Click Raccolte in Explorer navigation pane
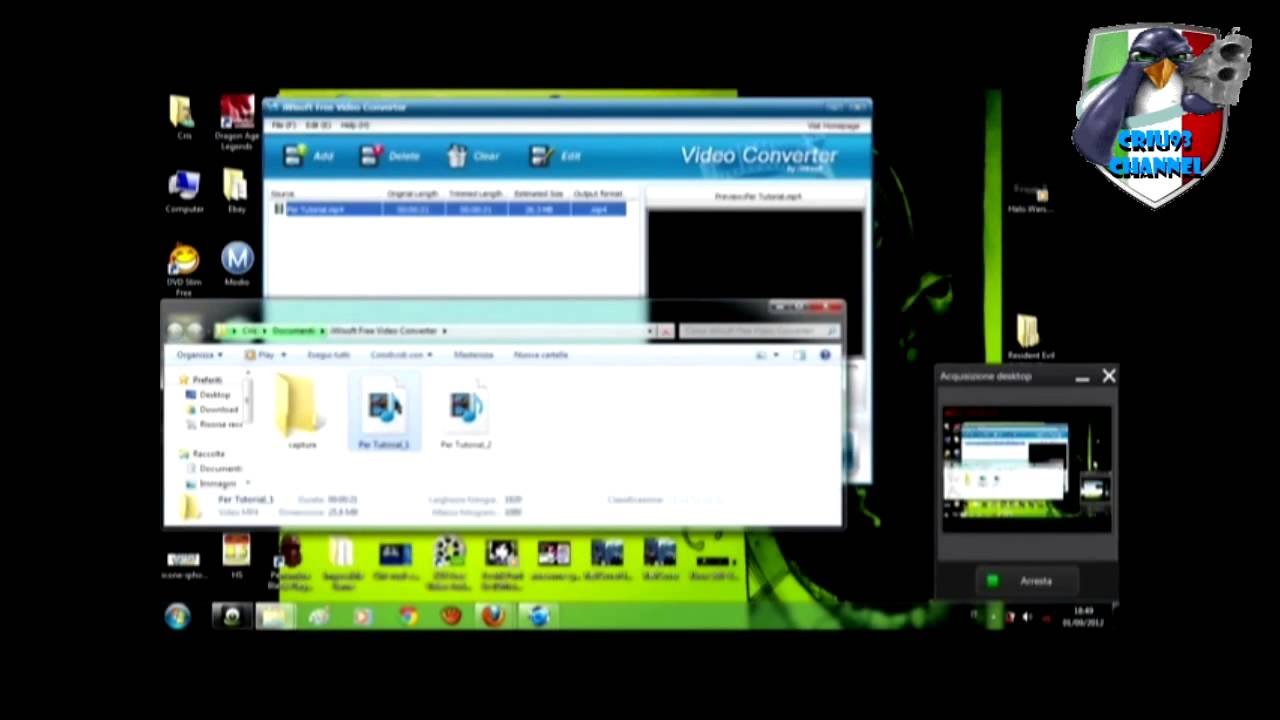 [x=208, y=454]
